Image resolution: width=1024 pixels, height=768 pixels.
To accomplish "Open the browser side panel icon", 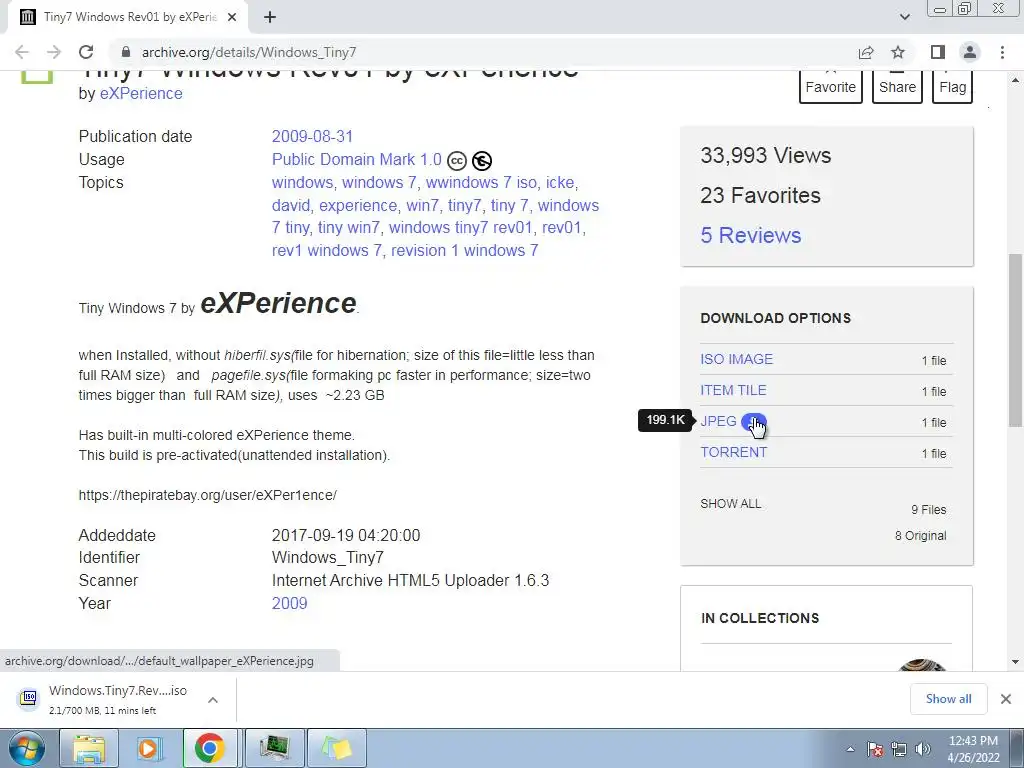I will [938, 52].
